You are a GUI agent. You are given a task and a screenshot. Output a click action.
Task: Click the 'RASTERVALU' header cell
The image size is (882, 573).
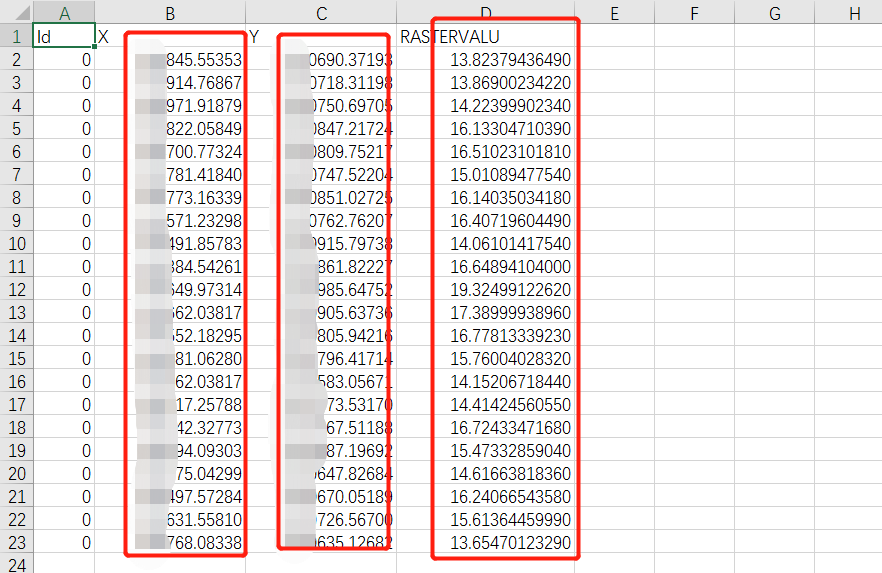[x=485, y=37]
